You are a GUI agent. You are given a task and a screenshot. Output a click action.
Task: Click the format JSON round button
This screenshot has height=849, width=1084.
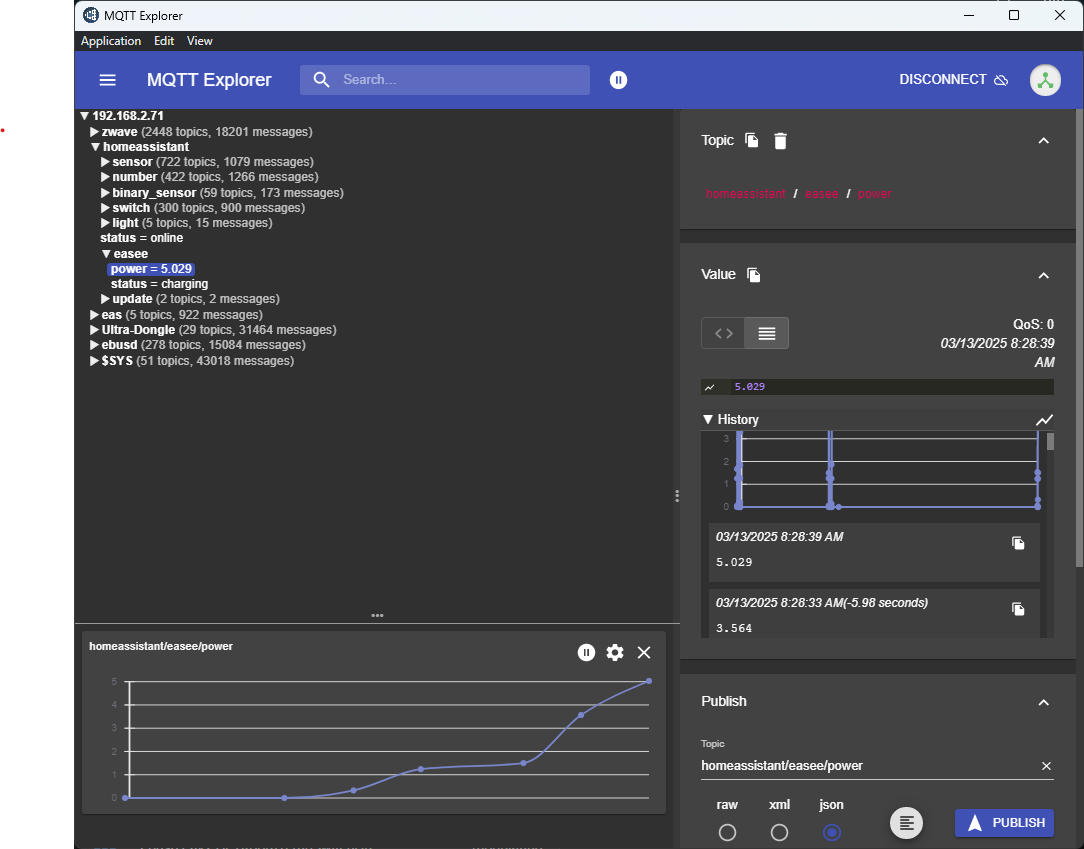(906, 823)
